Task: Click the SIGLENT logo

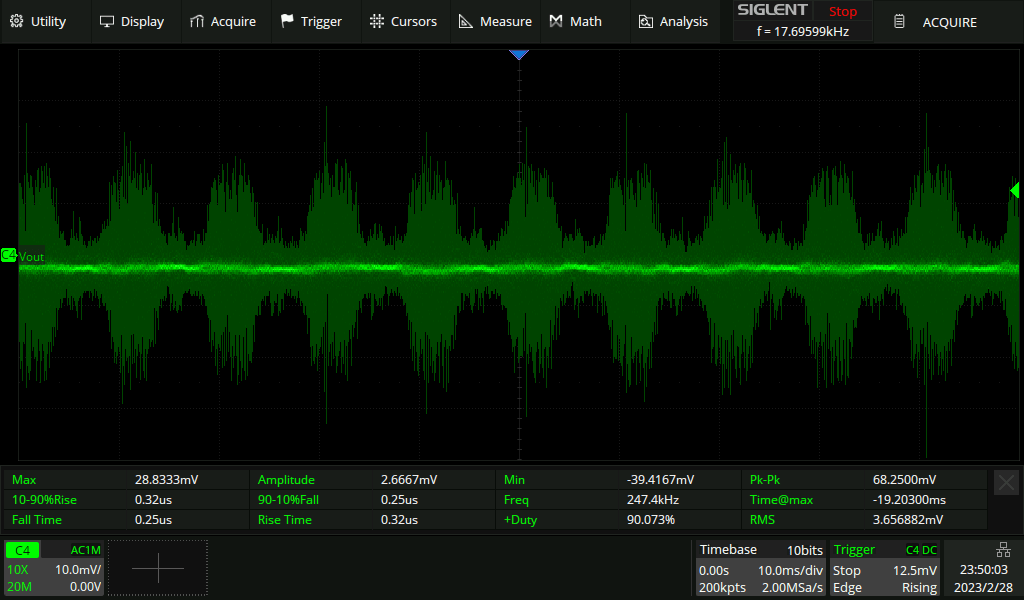Action: click(773, 10)
